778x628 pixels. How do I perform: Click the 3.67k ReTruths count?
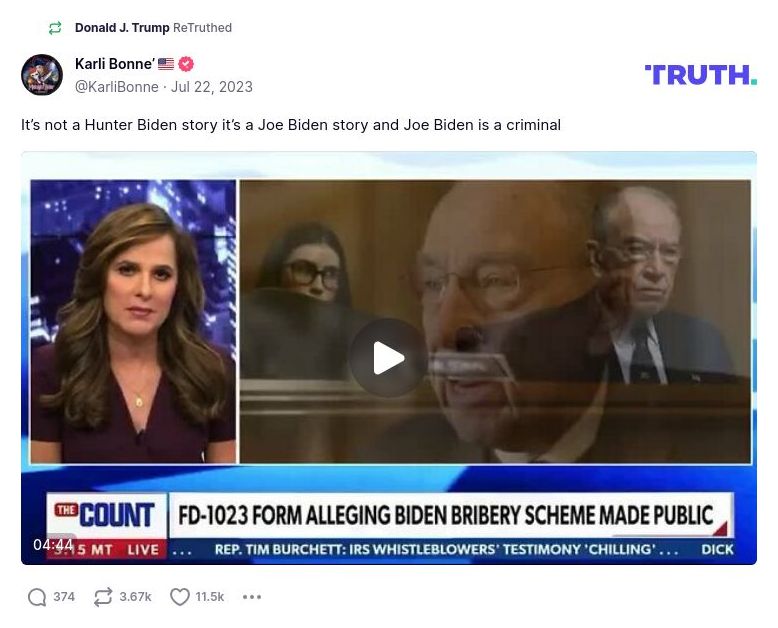pos(135,597)
